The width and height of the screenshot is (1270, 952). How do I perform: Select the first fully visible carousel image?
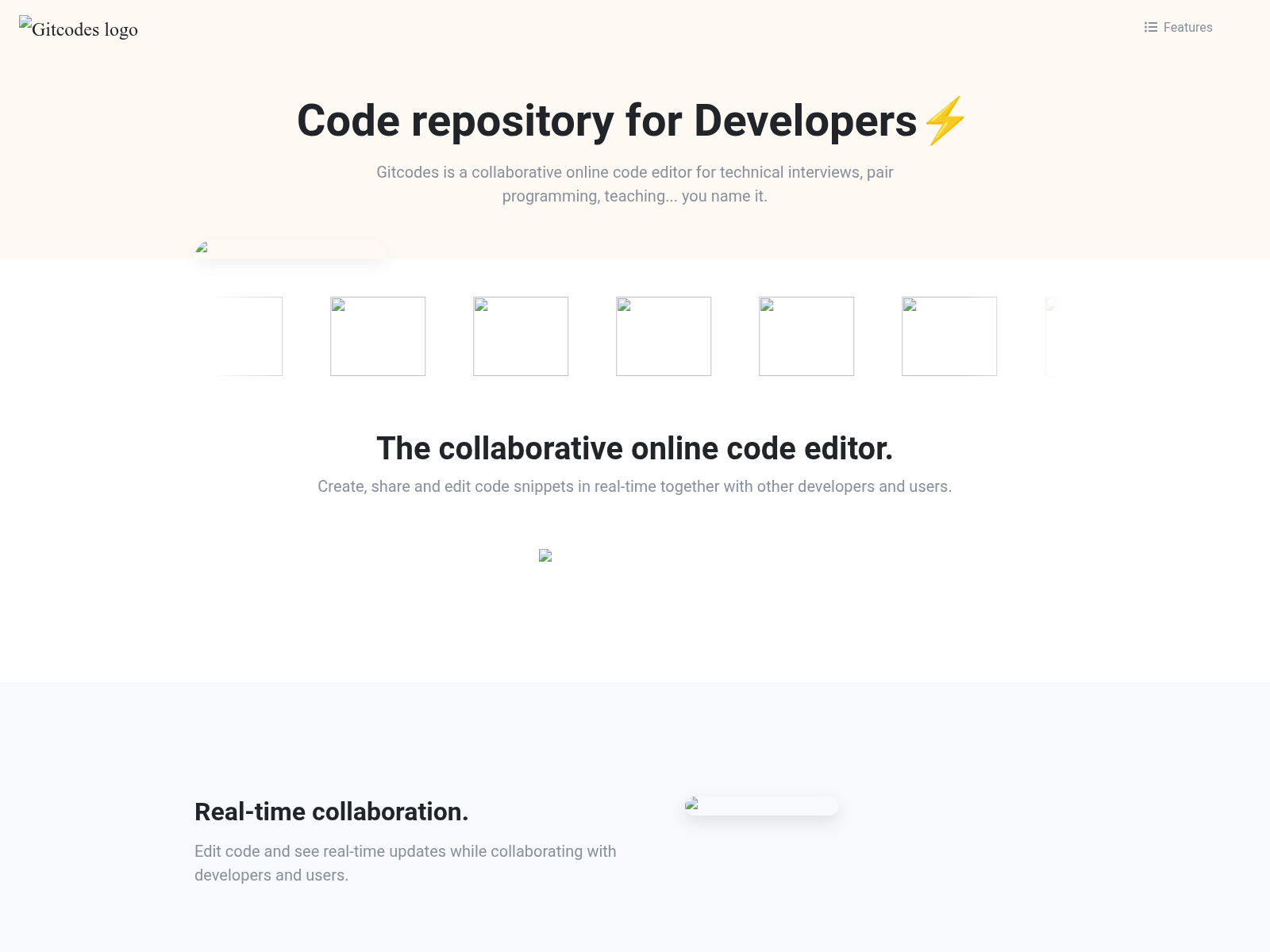coord(378,336)
